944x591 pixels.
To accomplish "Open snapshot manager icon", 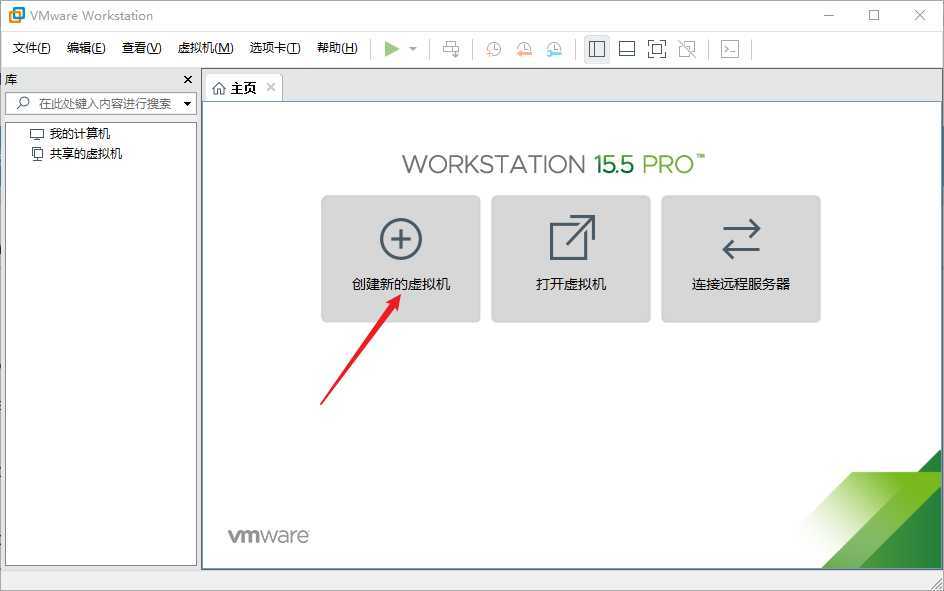I will 554,49.
